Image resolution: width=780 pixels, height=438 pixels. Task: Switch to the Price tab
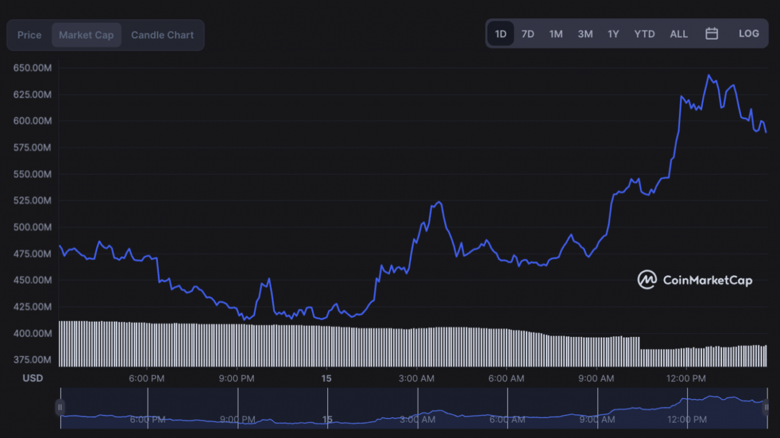click(30, 35)
